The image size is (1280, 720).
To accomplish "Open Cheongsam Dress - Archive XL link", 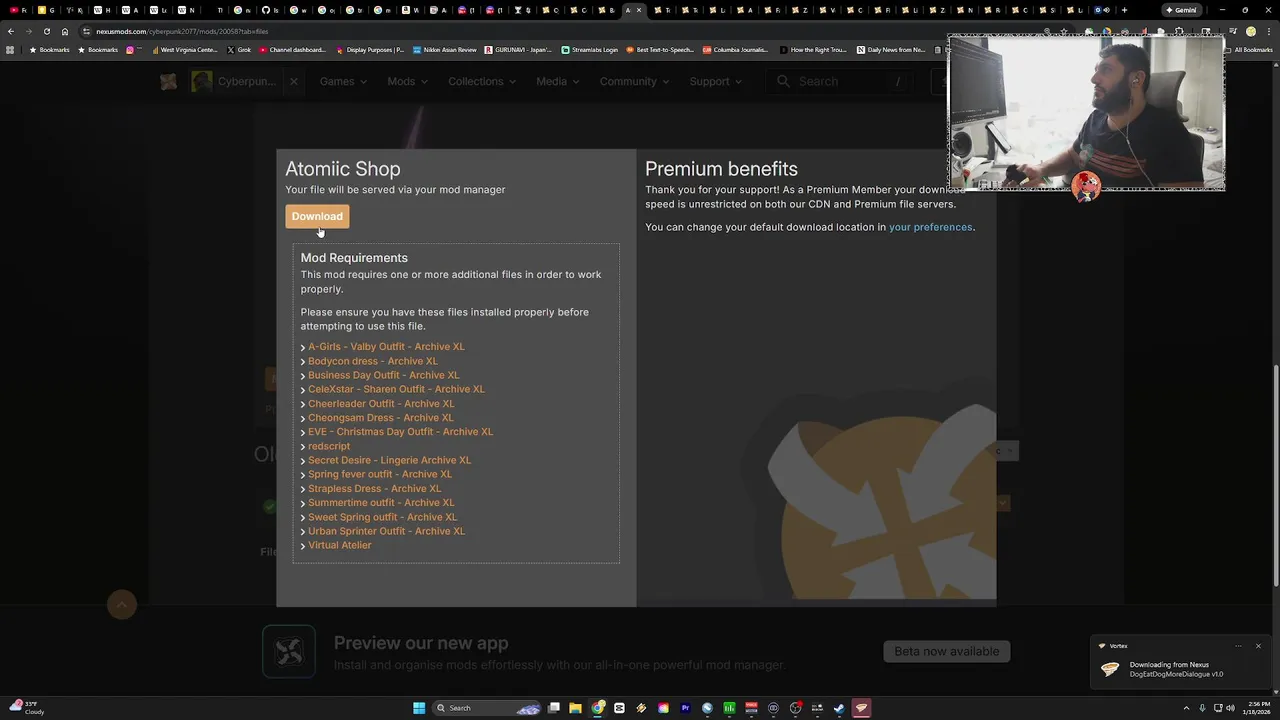I will [x=381, y=418].
